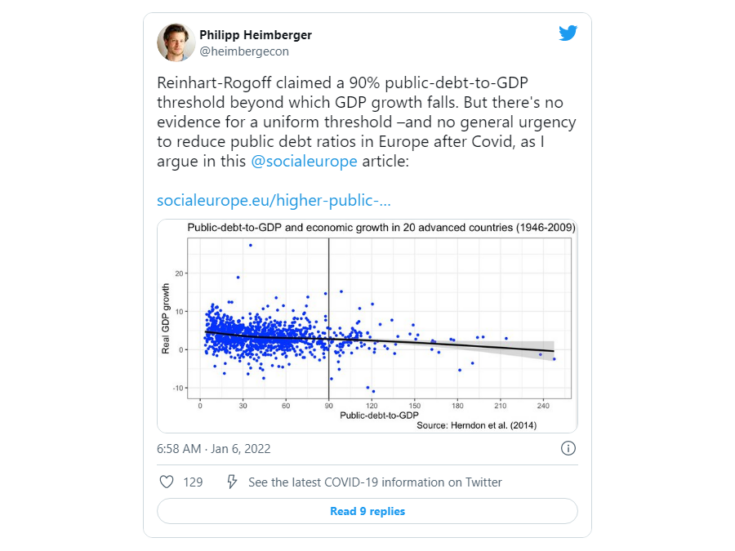Click the chart title about 20 advanced countries
735x551 pixels.
point(381,228)
